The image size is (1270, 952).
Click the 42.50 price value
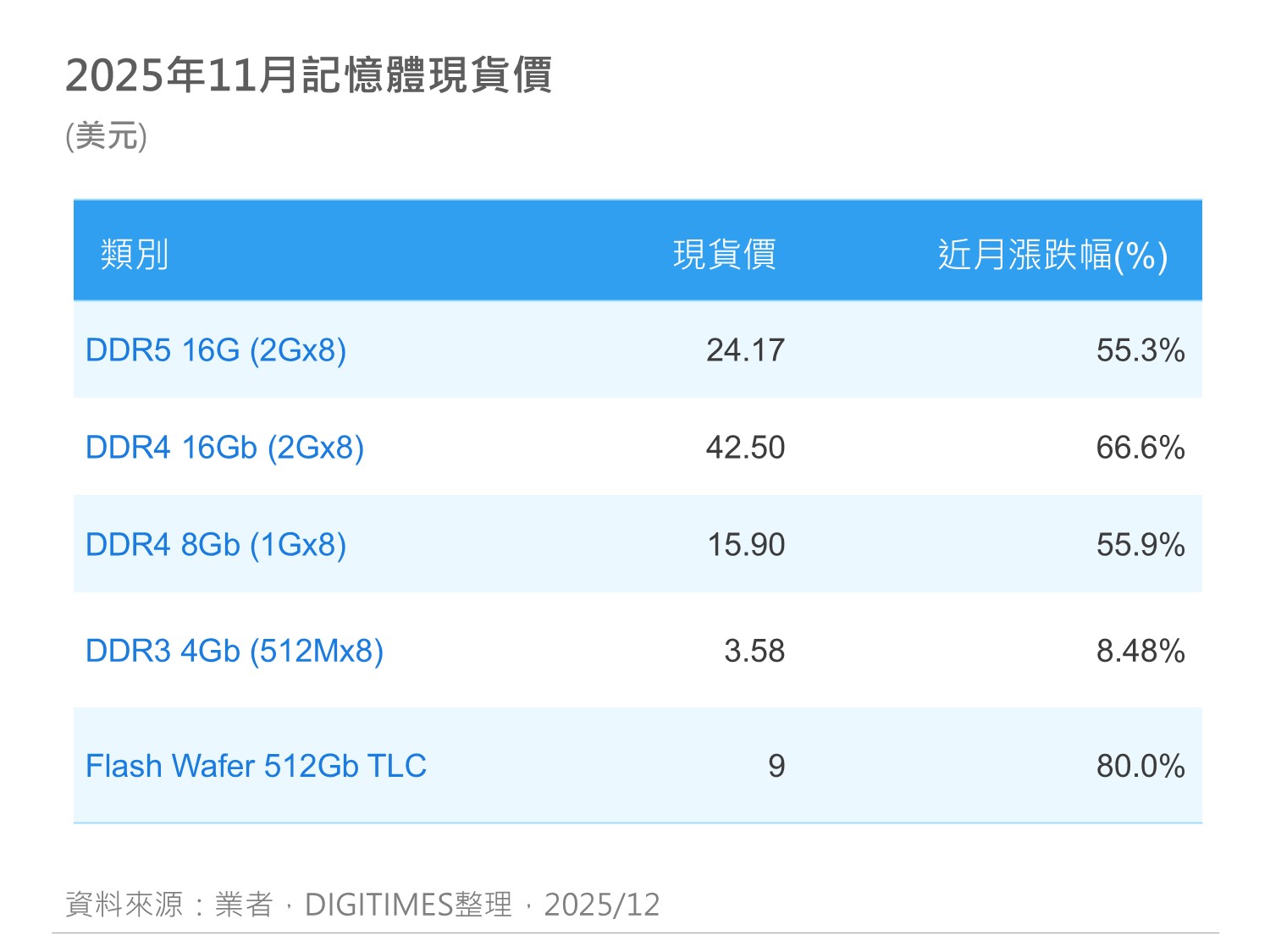745,448
